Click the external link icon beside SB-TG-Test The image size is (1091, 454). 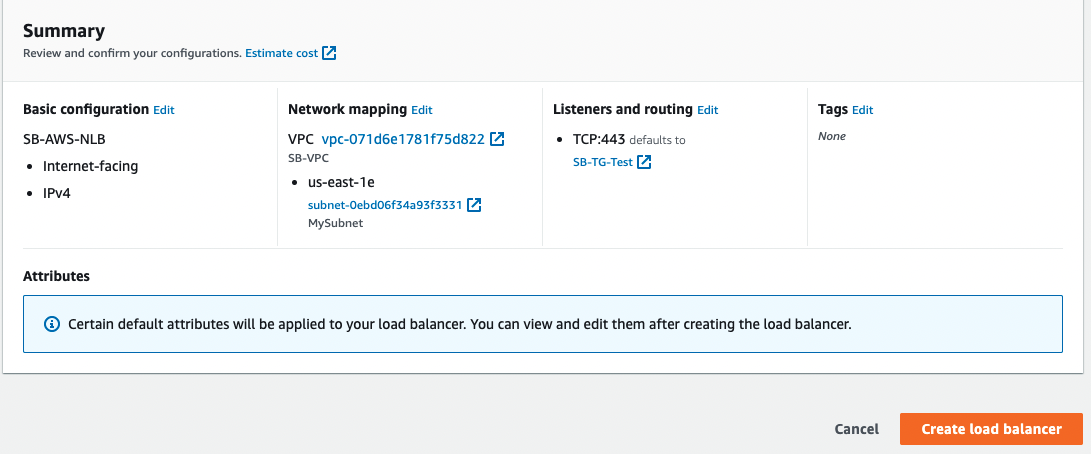644,162
